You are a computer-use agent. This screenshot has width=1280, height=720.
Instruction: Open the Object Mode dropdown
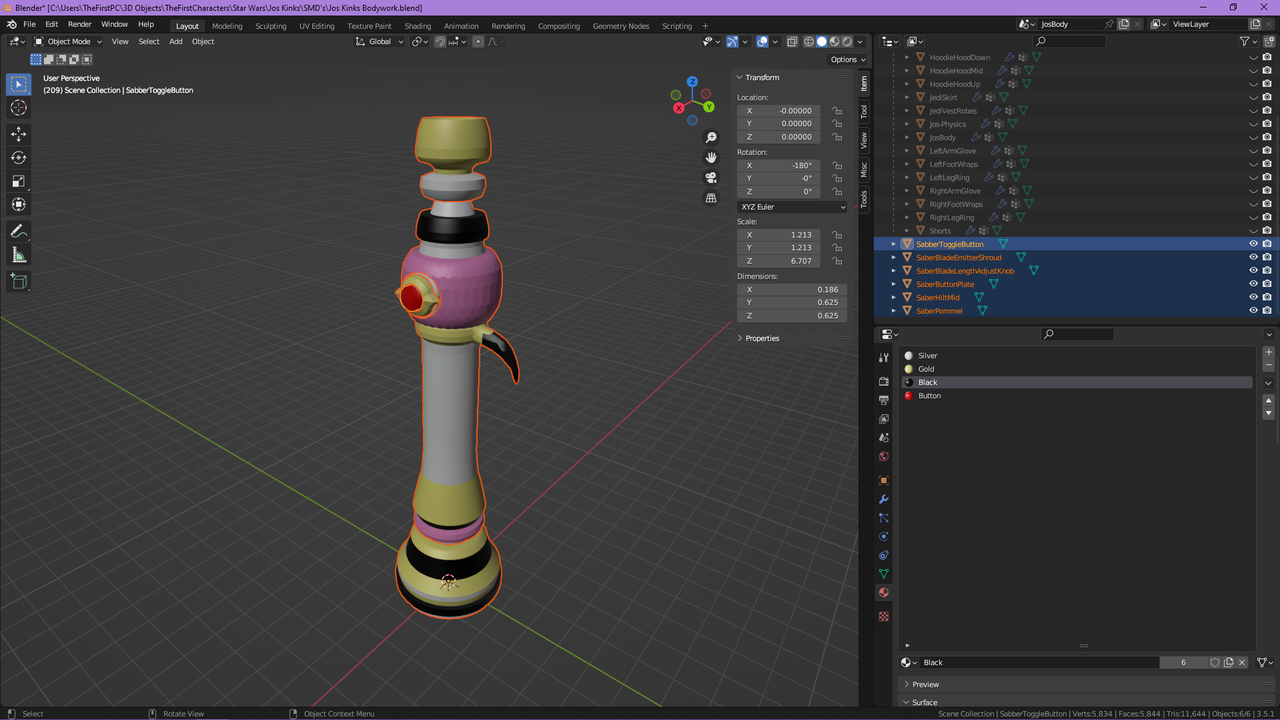(x=68, y=42)
